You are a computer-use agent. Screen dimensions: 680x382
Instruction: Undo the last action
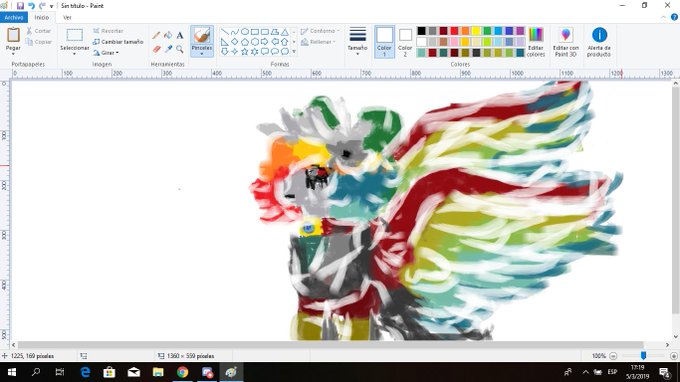[31, 6]
